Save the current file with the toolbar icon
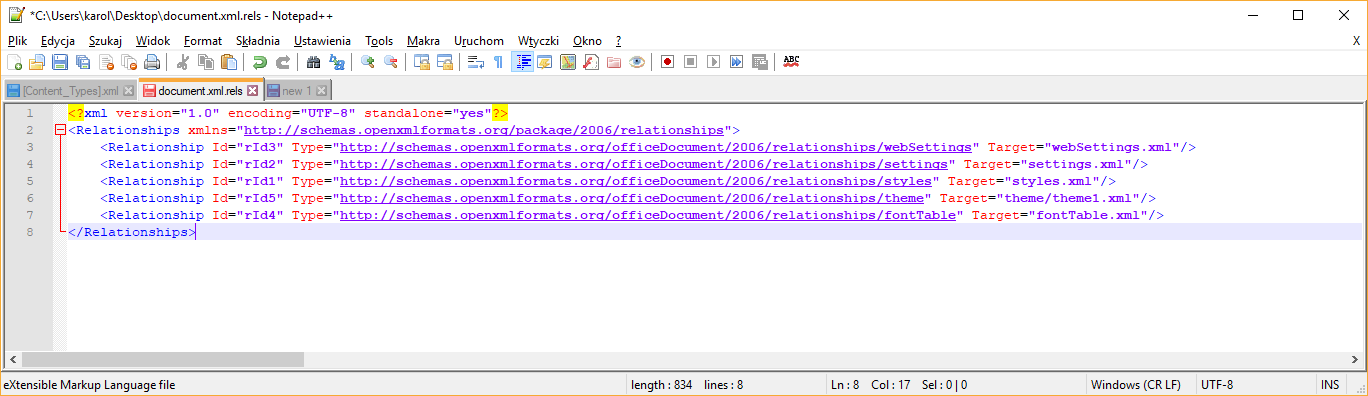This screenshot has width=1368, height=396. pos(60,62)
